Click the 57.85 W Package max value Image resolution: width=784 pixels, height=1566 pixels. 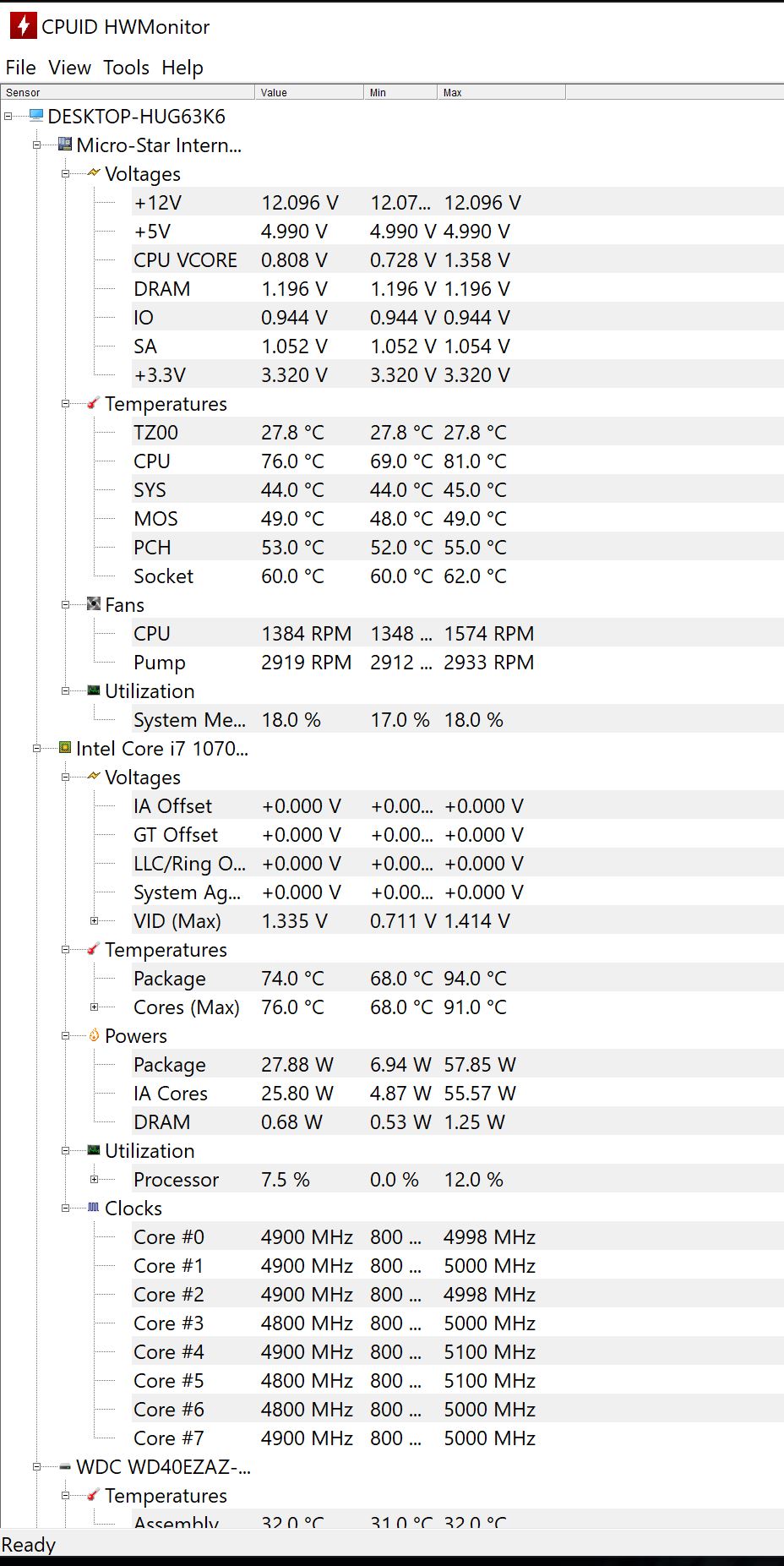[480, 1064]
